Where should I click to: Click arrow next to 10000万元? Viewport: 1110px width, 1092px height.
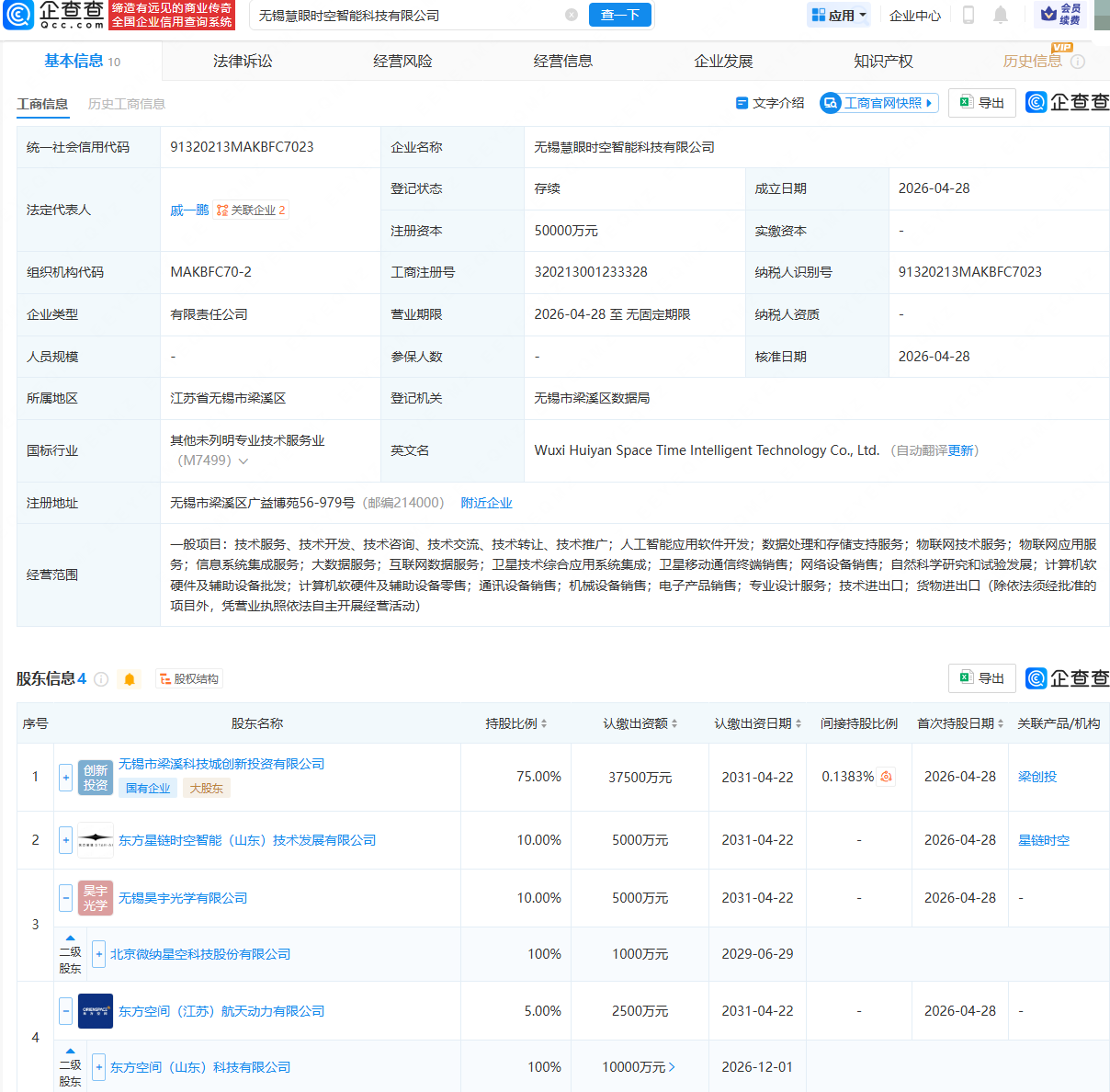672,1067
